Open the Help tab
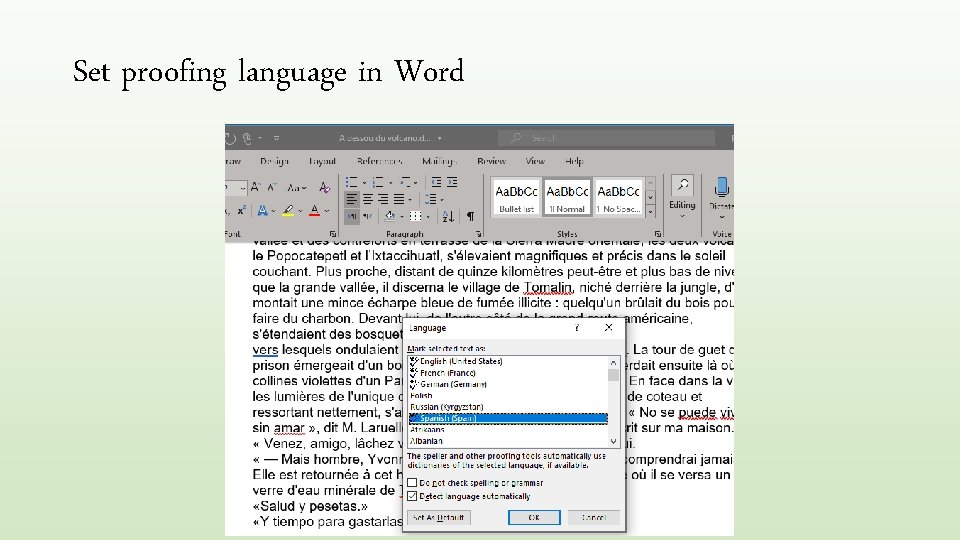 pyautogui.click(x=574, y=161)
